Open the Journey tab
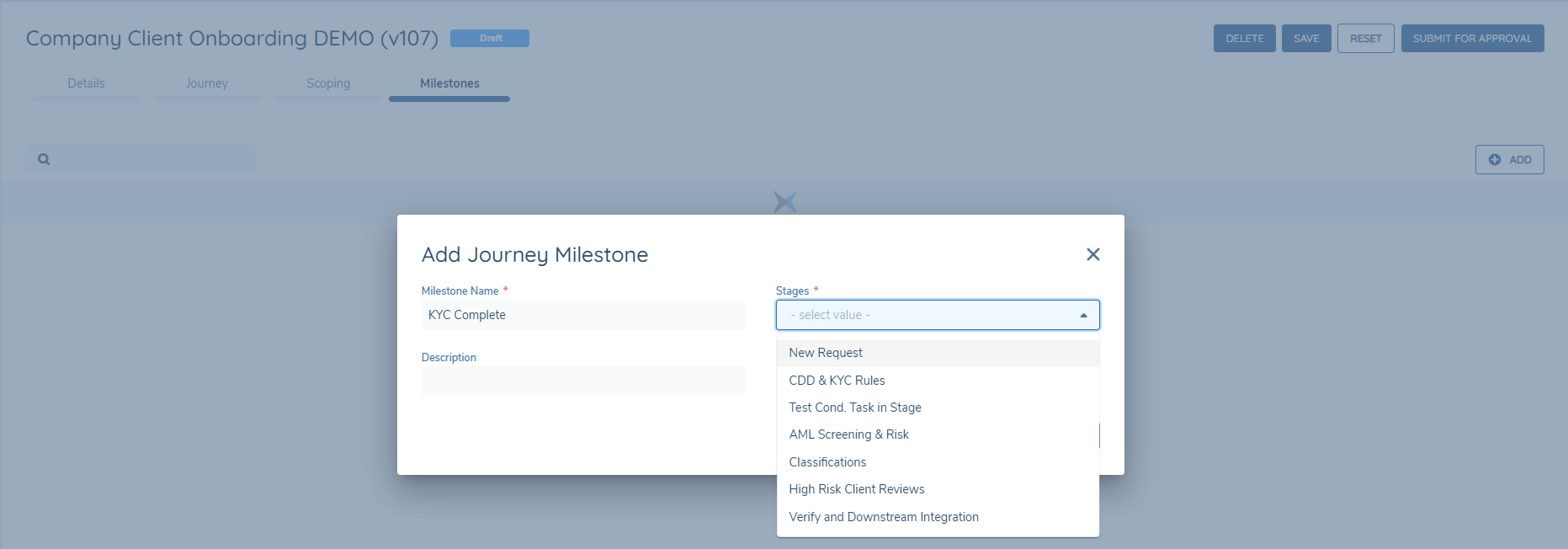 point(207,83)
